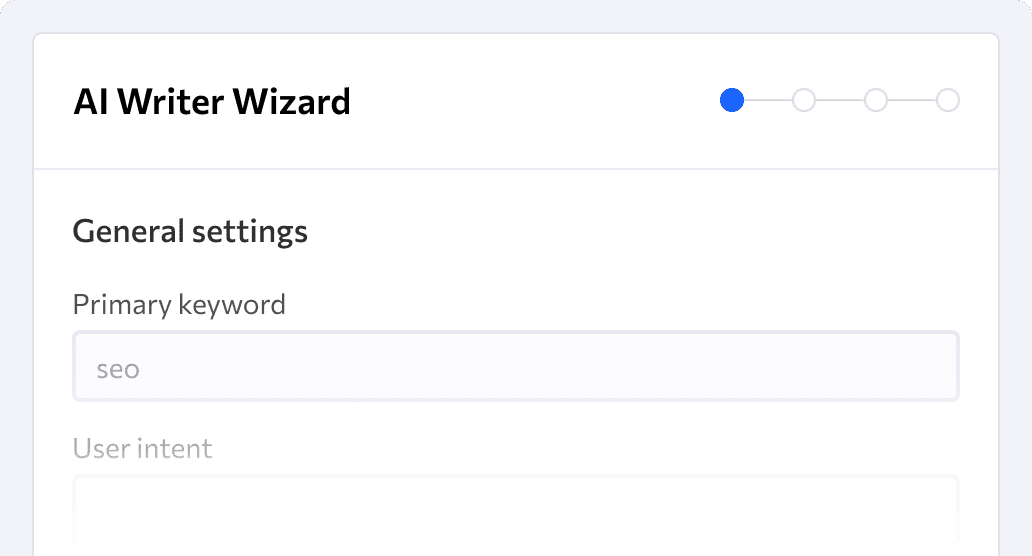Click the connector line between steps two and three

pyautogui.click(x=840, y=101)
